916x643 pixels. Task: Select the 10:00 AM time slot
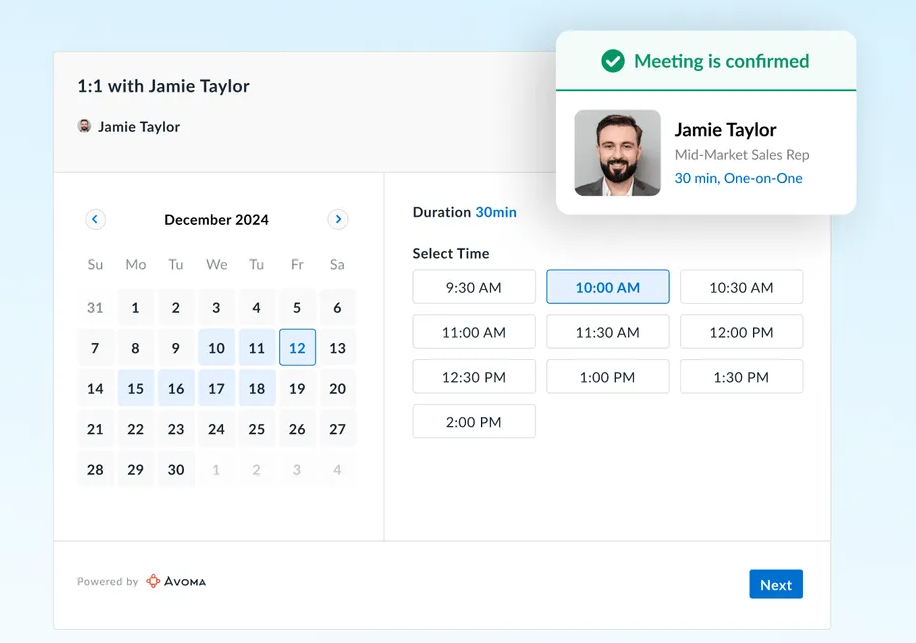point(608,287)
